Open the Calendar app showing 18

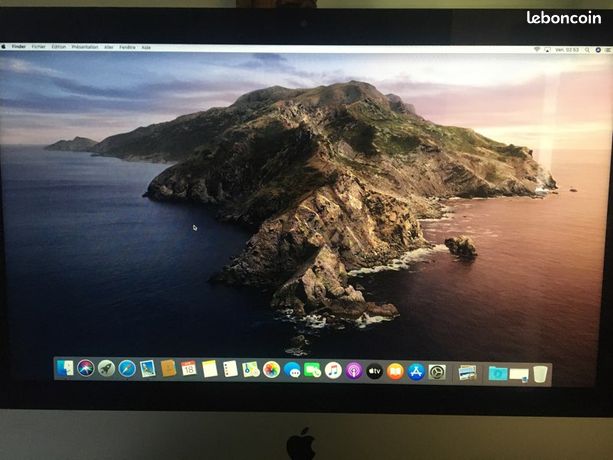(x=189, y=369)
